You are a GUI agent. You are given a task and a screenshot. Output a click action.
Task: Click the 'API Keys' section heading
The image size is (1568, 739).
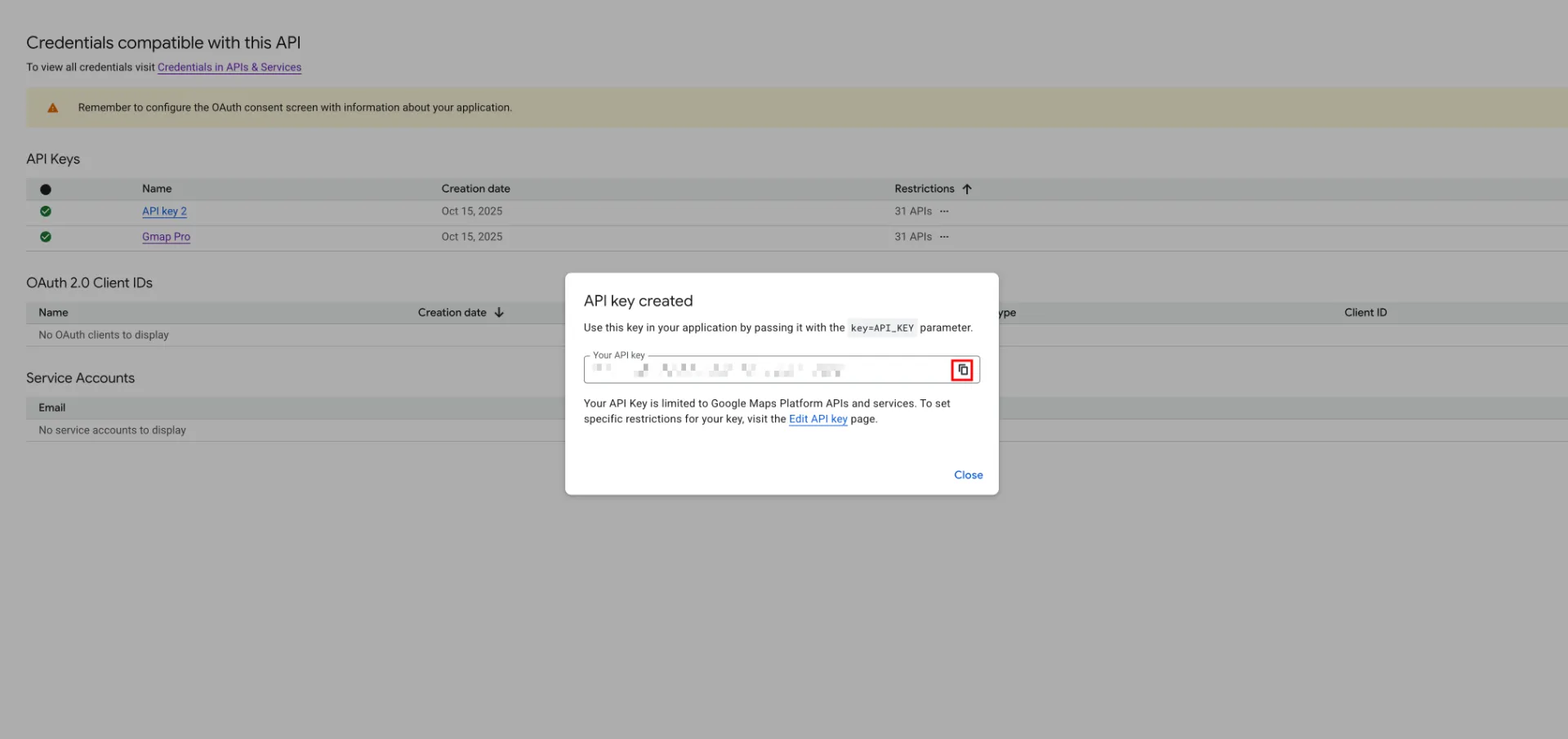[x=53, y=159]
